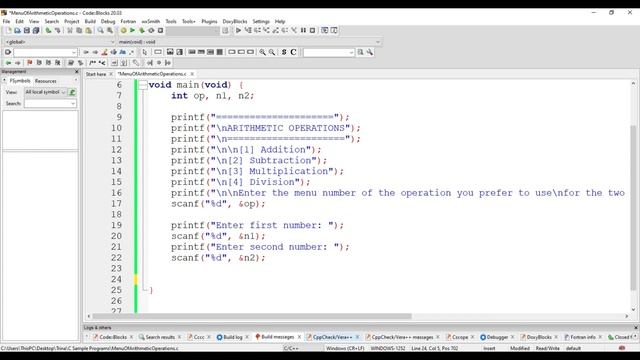Click the yellow gear Build icon
This screenshot has height=360, width=640.
[x=123, y=31]
